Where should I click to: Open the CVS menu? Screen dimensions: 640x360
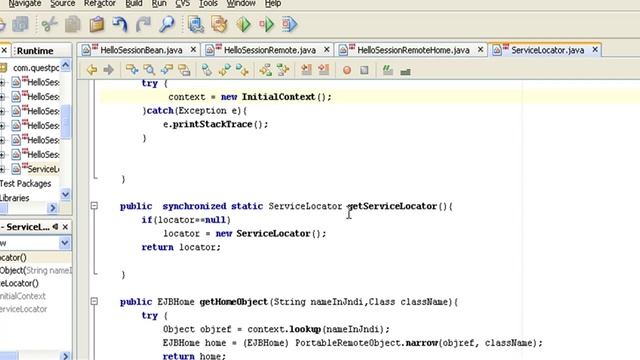tap(182, 4)
